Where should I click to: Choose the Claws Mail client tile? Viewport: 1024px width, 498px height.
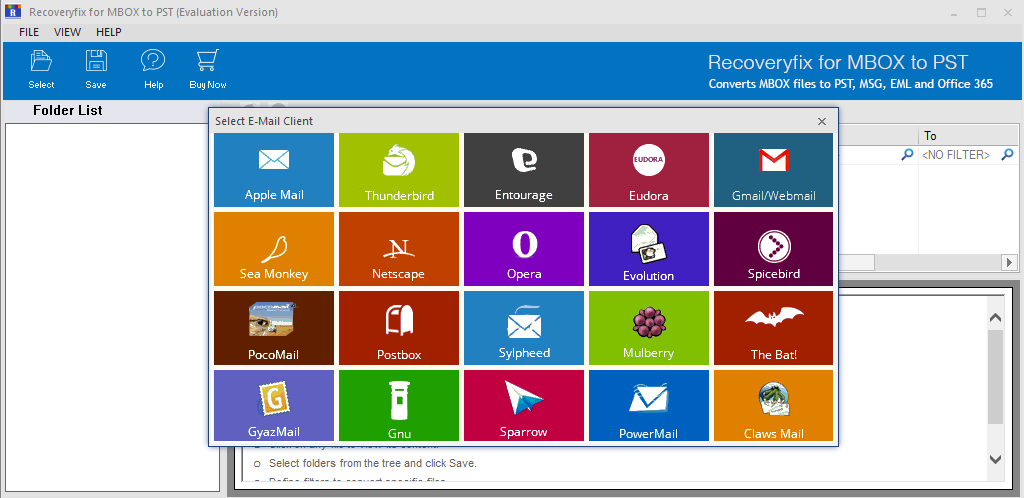click(x=773, y=405)
